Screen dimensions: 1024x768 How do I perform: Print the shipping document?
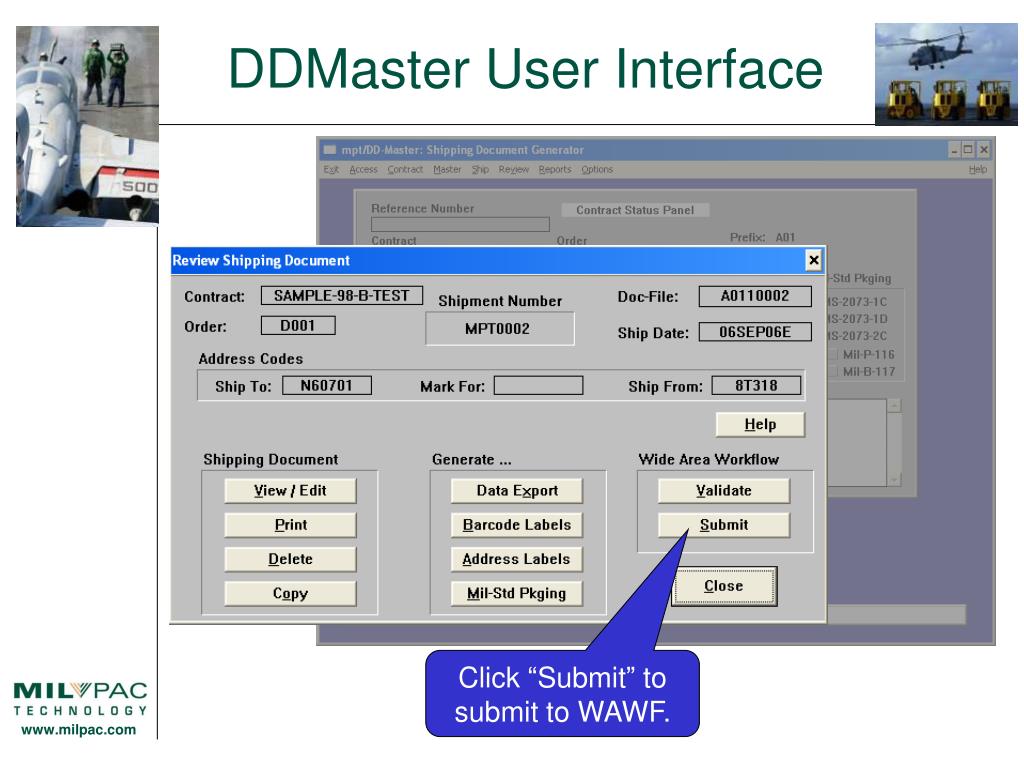tap(290, 525)
